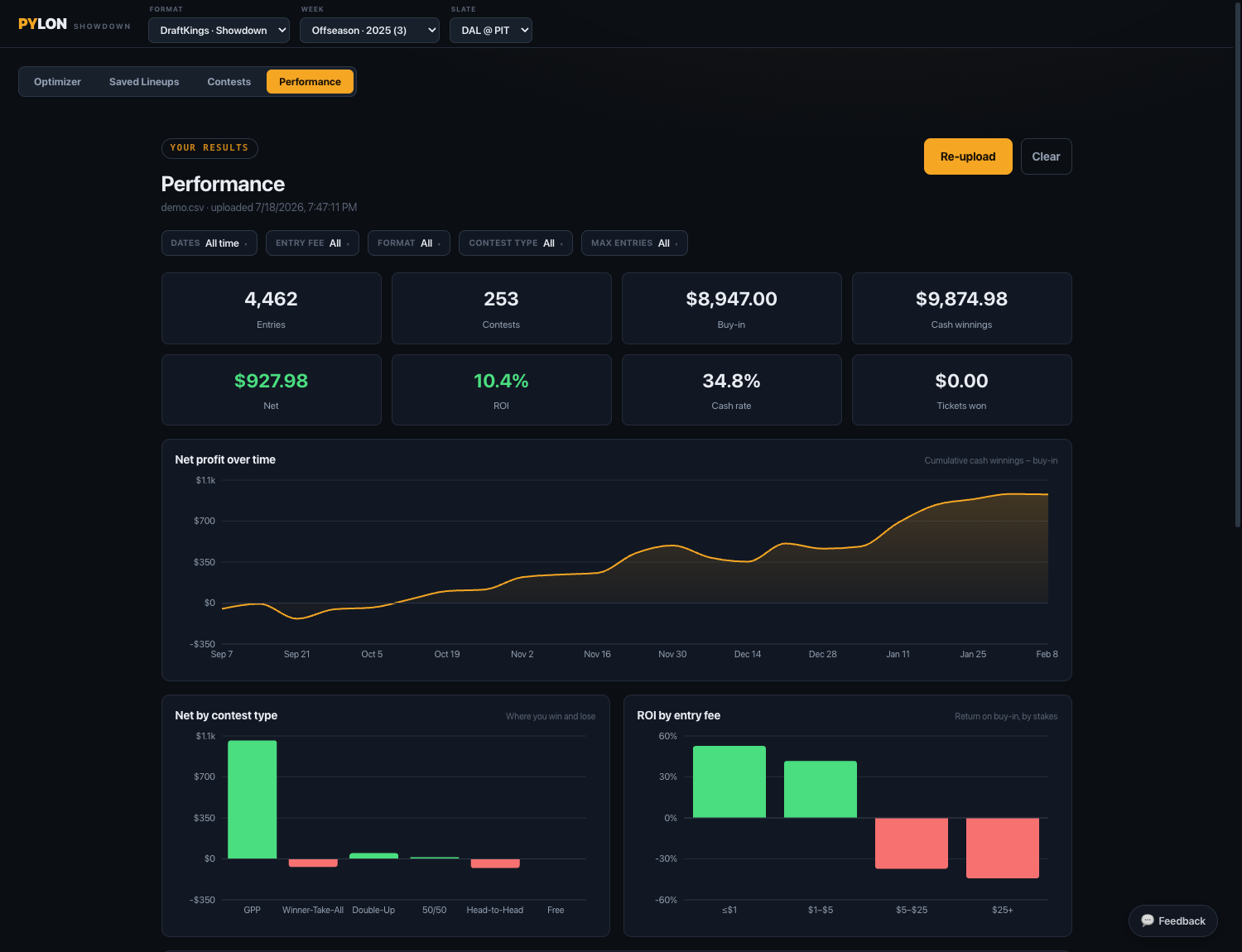Image resolution: width=1242 pixels, height=952 pixels.
Task: Click the 4,462 Entries stat card
Action: tap(271, 308)
